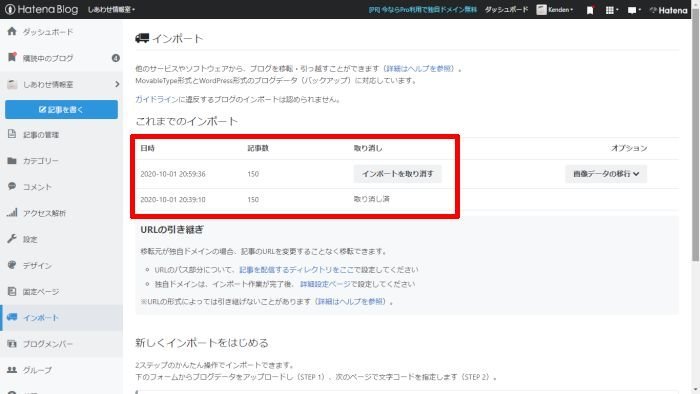Image resolution: width=700 pixels, height=394 pixels.
Task: Open 記事の管理 in sidebar
Action: coord(41,135)
